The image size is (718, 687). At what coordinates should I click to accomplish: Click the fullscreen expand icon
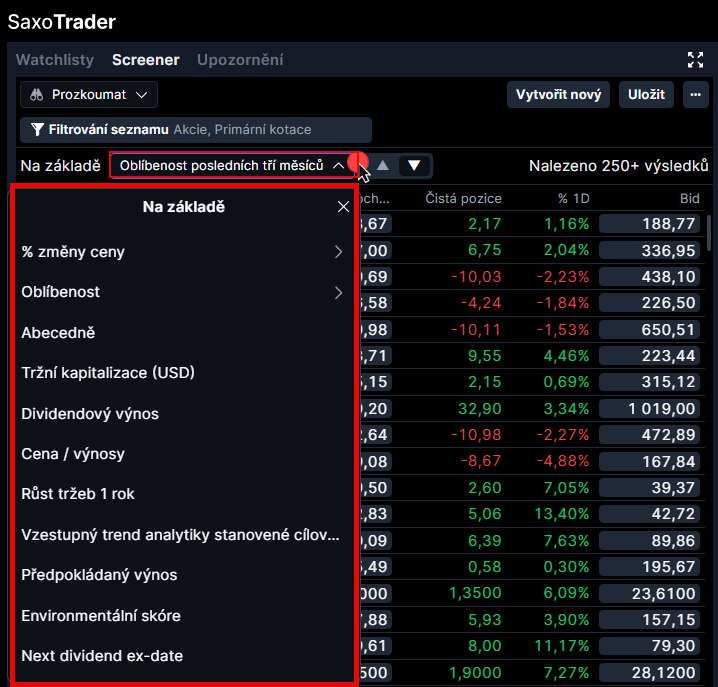coord(696,60)
